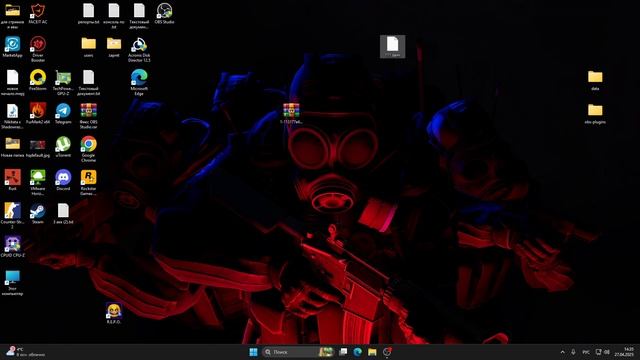Launch OBS Studio from the desktop
The height and width of the screenshot is (360, 640).
click(x=164, y=13)
